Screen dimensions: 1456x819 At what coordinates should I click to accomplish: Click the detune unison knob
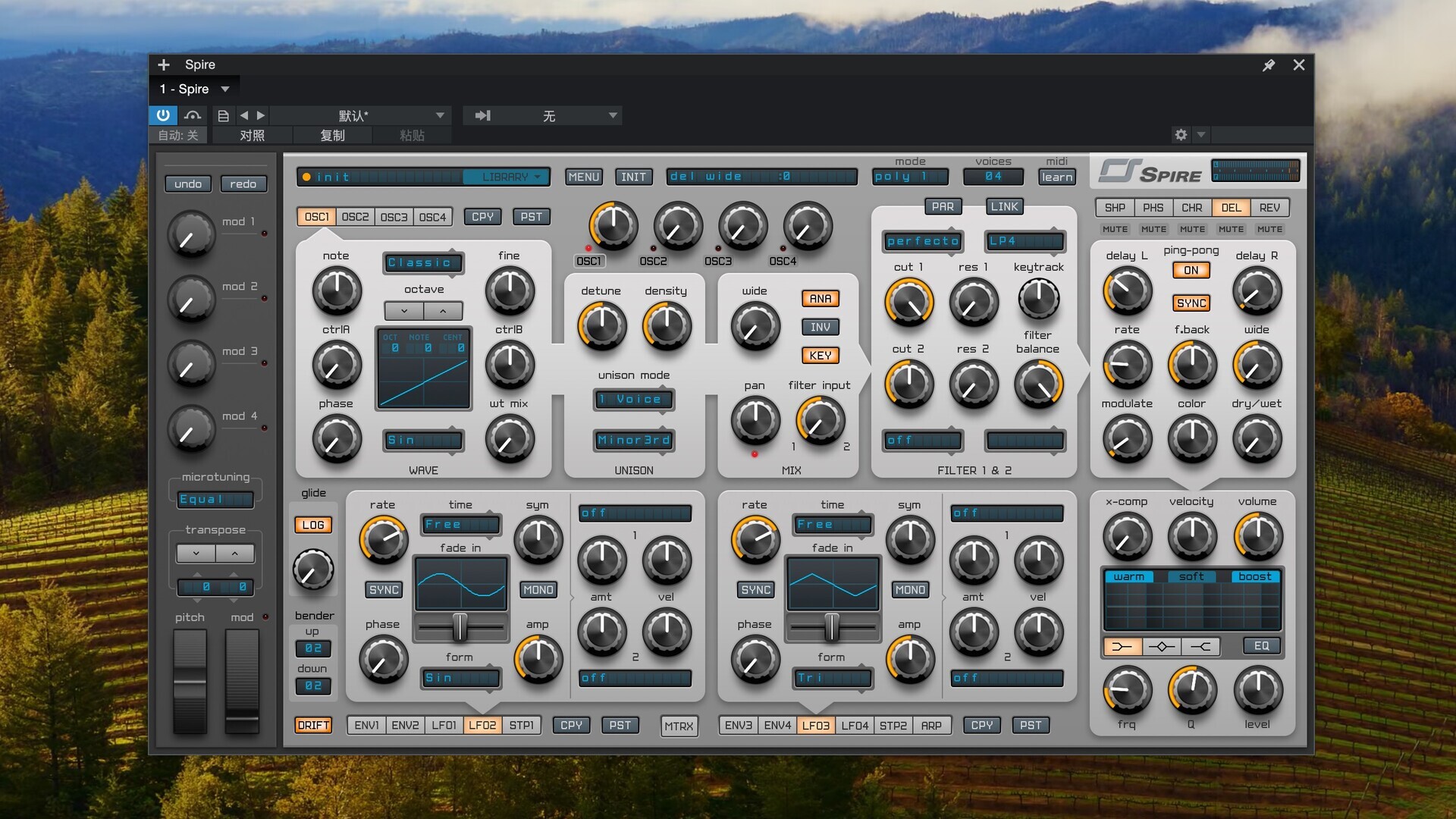[602, 326]
